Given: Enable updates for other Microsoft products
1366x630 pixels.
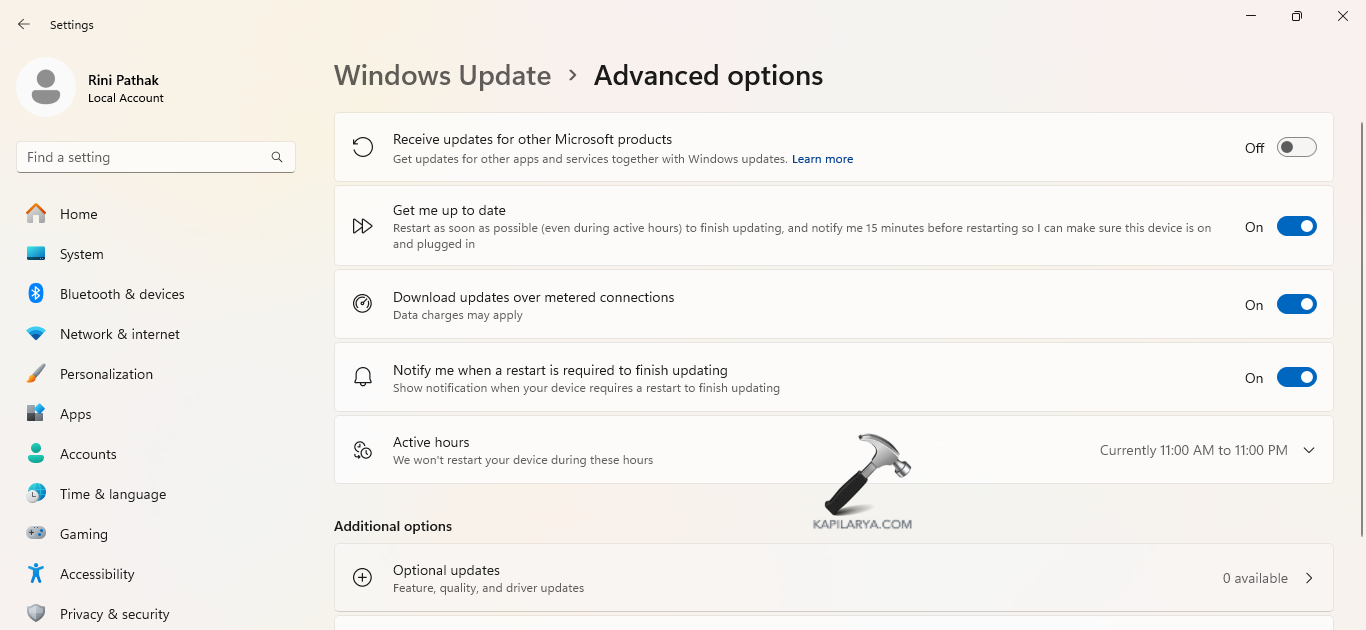Looking at the screenshot, I should [x=1296, y=148].
